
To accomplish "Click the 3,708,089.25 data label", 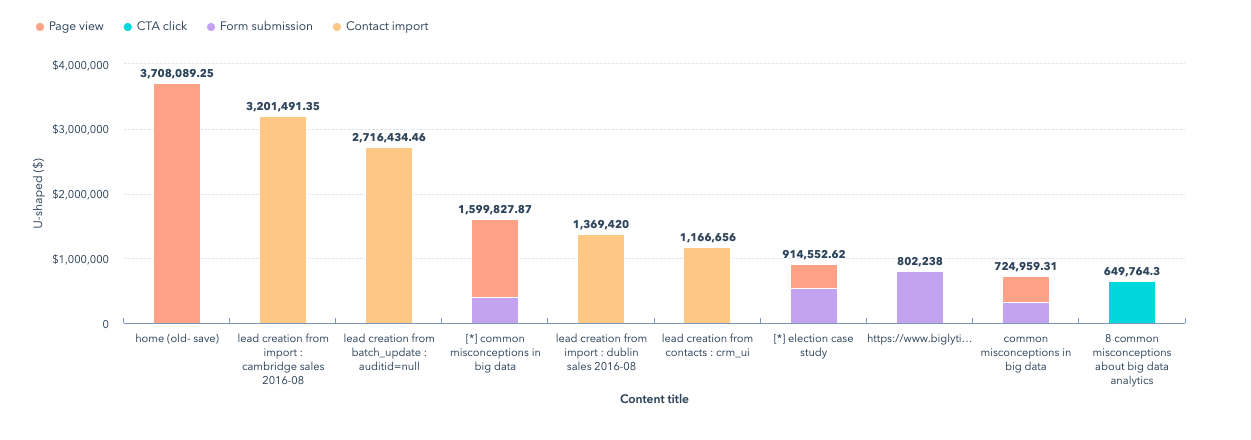I will click(177, 73).
